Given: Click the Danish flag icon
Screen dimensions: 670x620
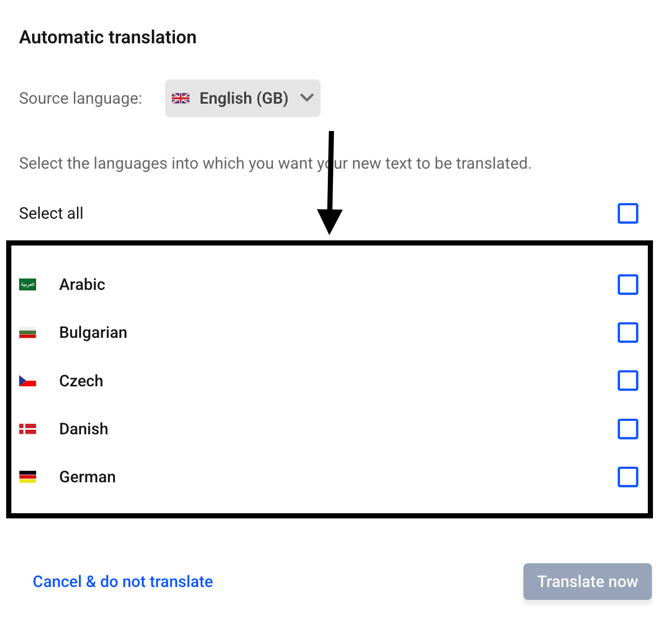Looking at the screenshot, I should pyautogui.click(x=28, y=429).
